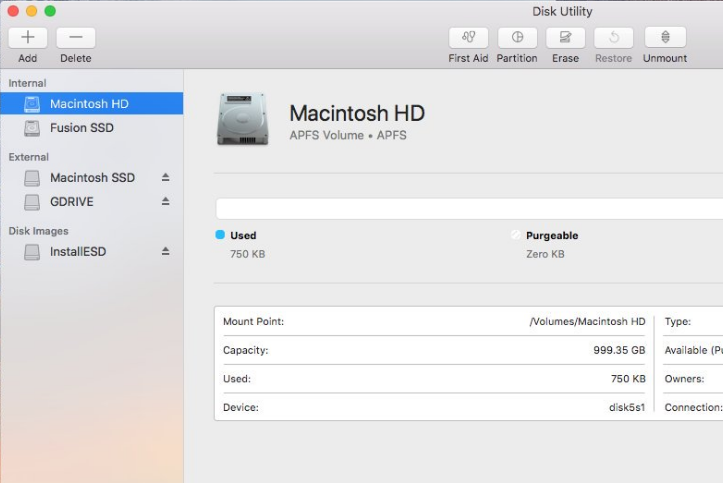Click the Macintosh HD sidebar drive icon

(32, 104)
